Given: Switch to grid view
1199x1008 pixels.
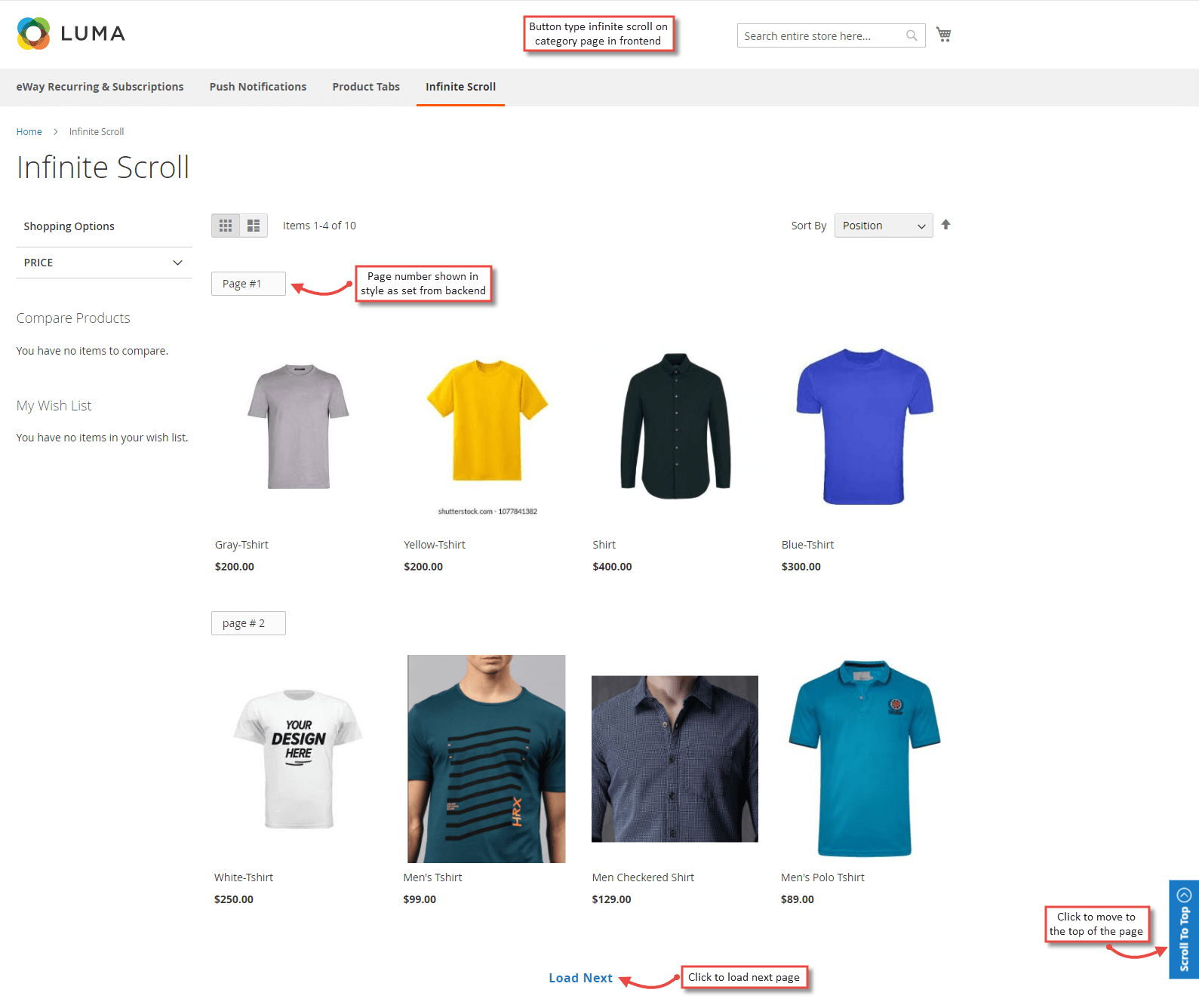Looking at the screenshot, I should 226,226.
